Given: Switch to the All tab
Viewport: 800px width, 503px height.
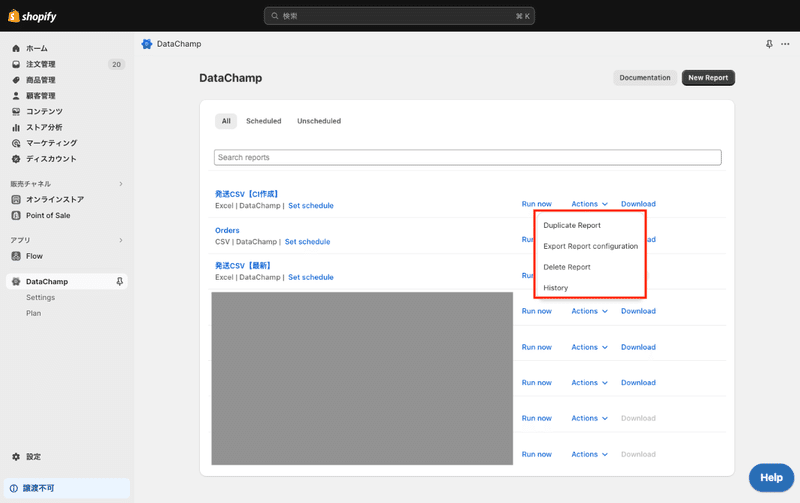Looking at the screenshot, I should pos(226,121).
